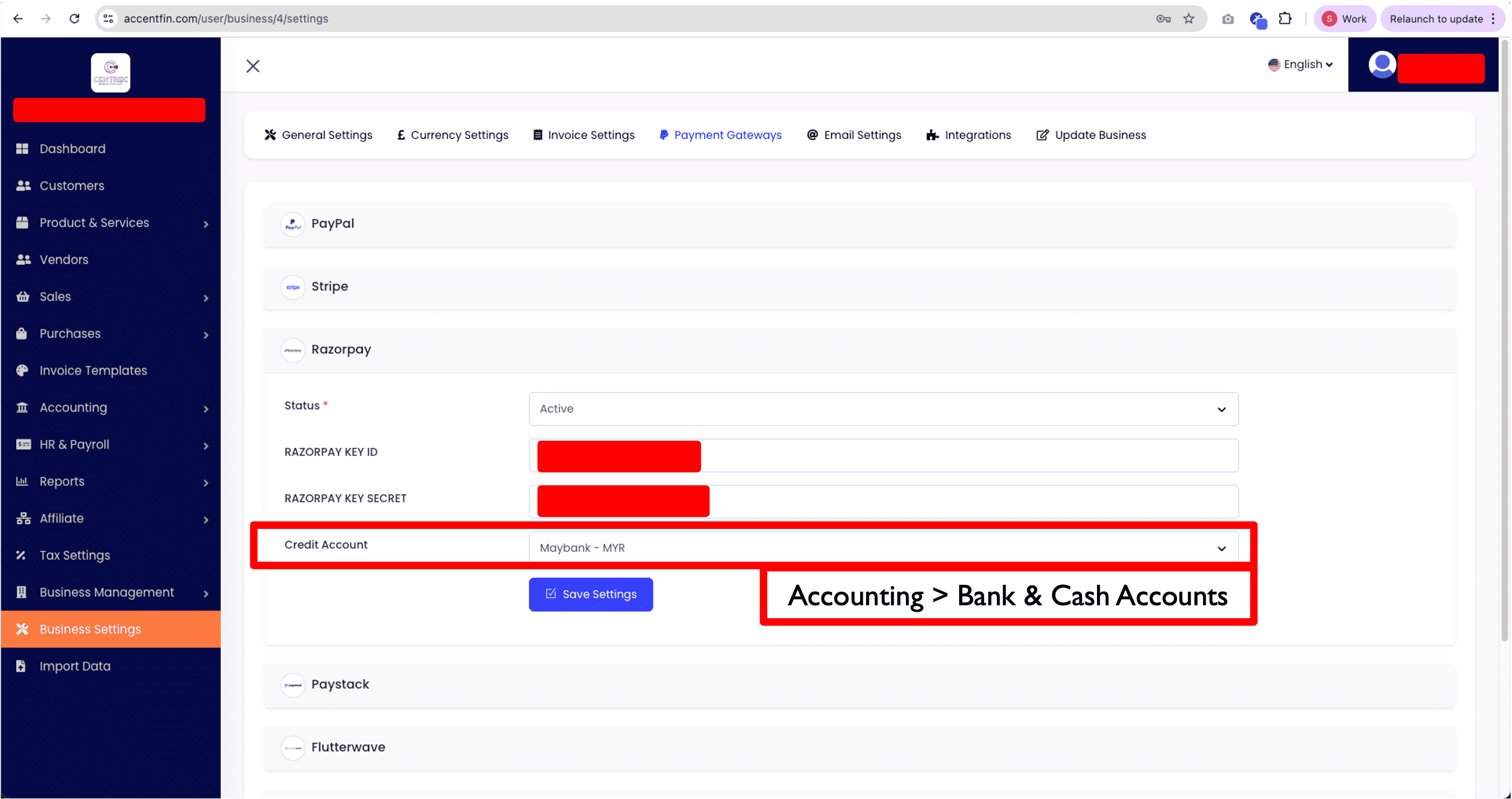Click inside the RAZORPAY KEY ID field

(x=968, y=456)
